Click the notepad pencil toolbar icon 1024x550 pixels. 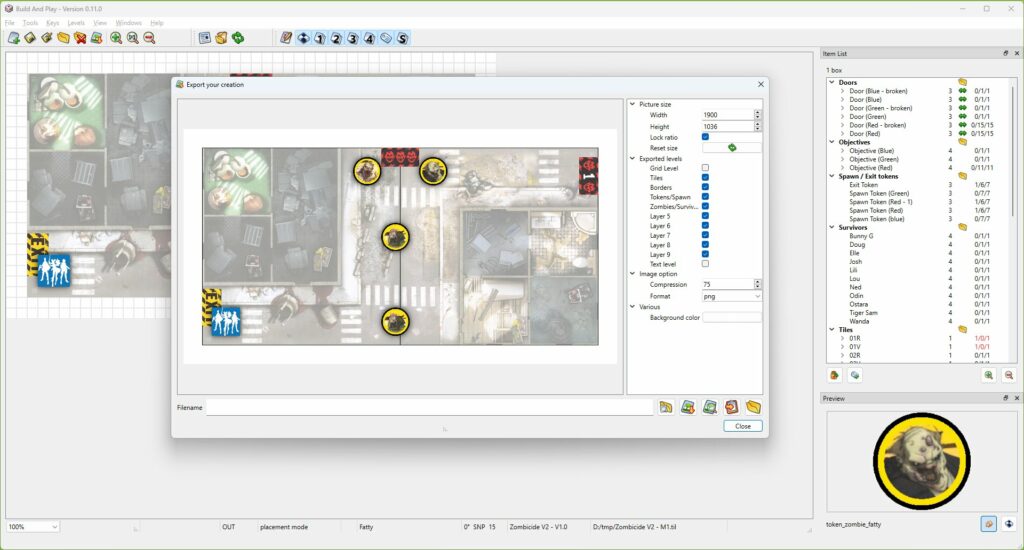click(x=286, y=38)
